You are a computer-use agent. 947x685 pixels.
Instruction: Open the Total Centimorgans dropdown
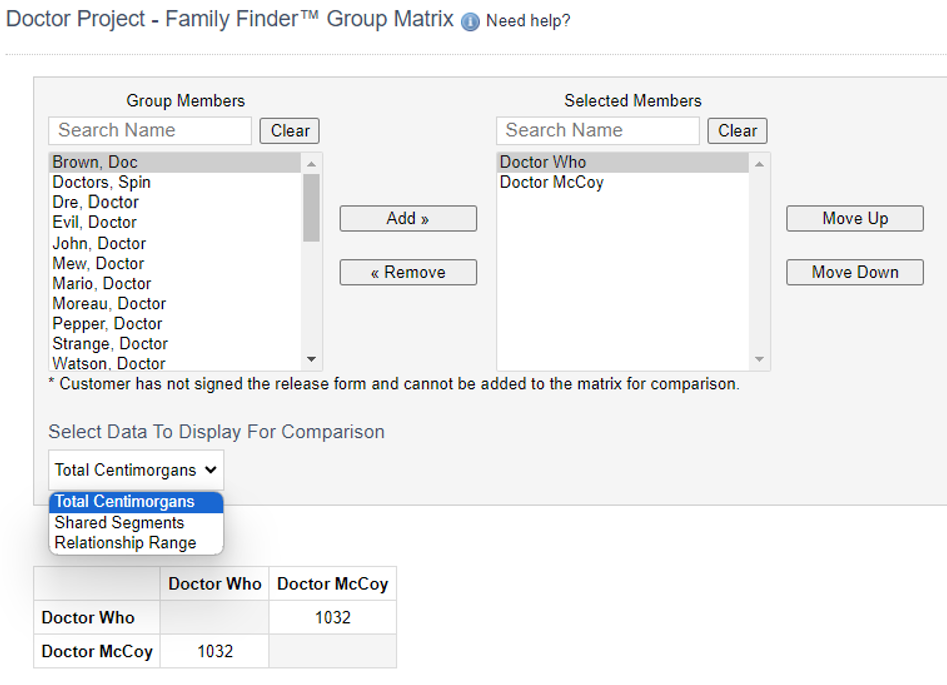point(136,470)
